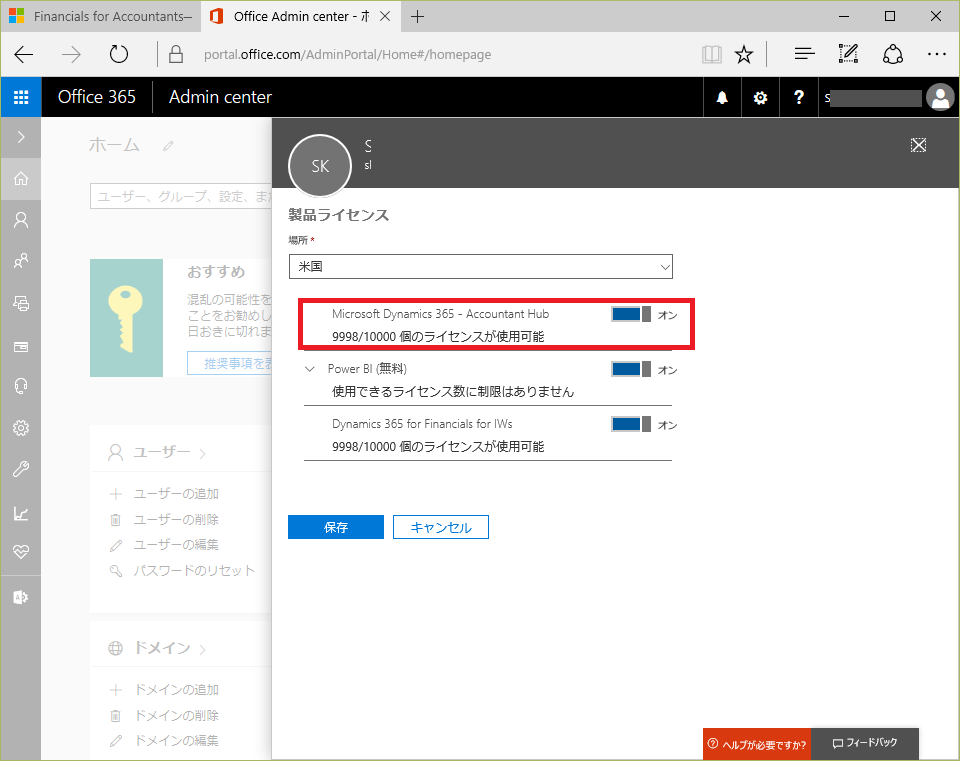Click the キャンセル cancel button
960x761 pixels.
click(441, 527)
